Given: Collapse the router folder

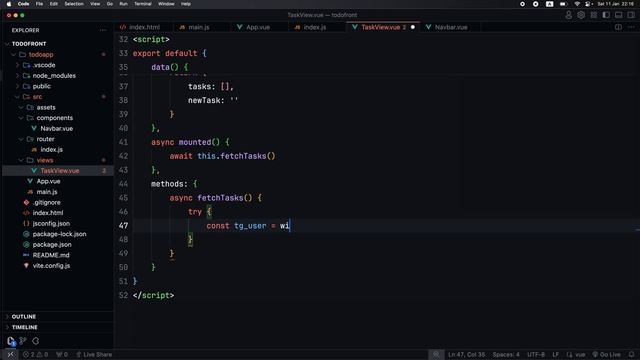Looking at the screenshot, I should [45, 139].
